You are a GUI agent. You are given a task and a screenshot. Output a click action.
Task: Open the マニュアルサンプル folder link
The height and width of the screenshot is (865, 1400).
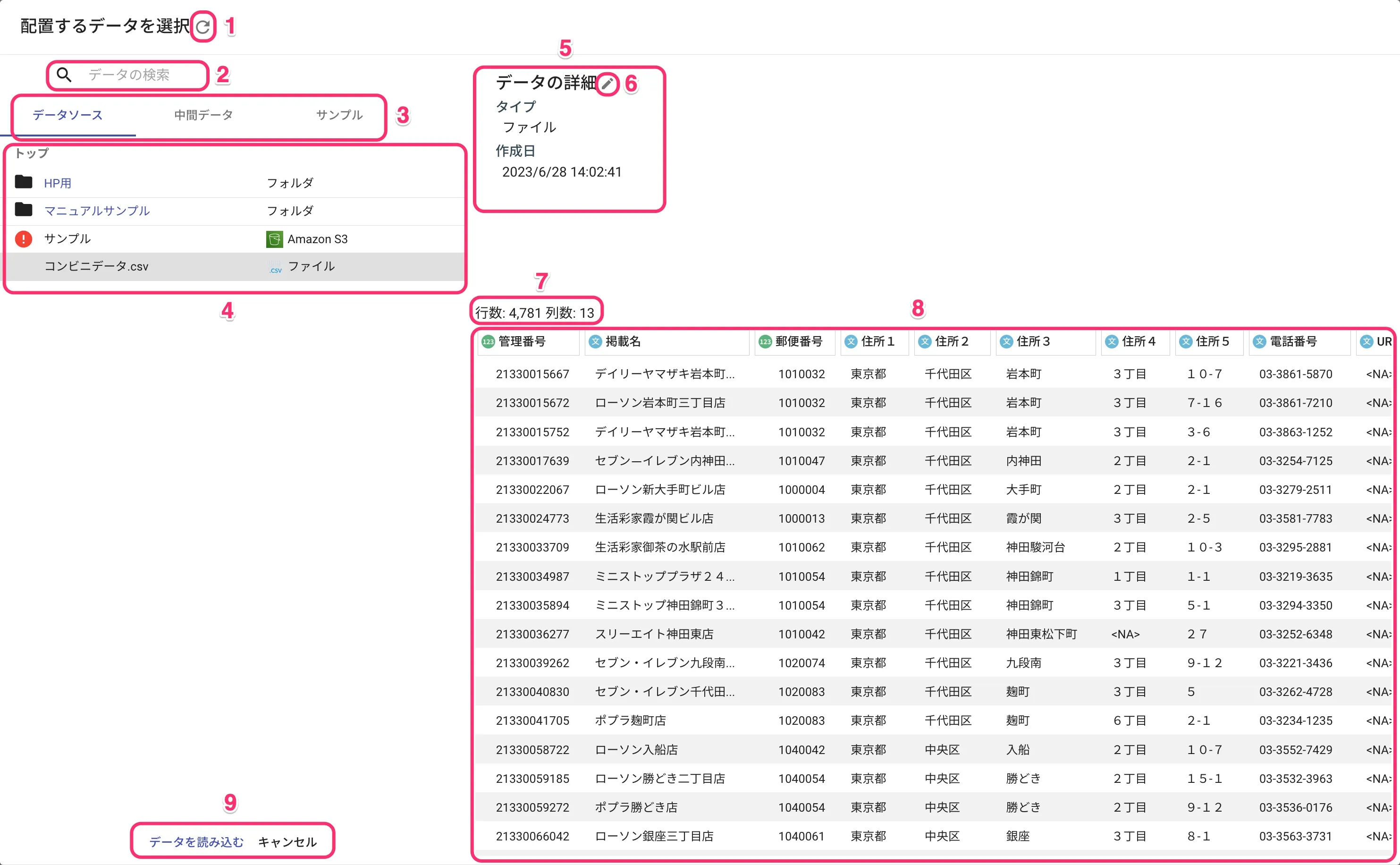[x=97, y=211]
